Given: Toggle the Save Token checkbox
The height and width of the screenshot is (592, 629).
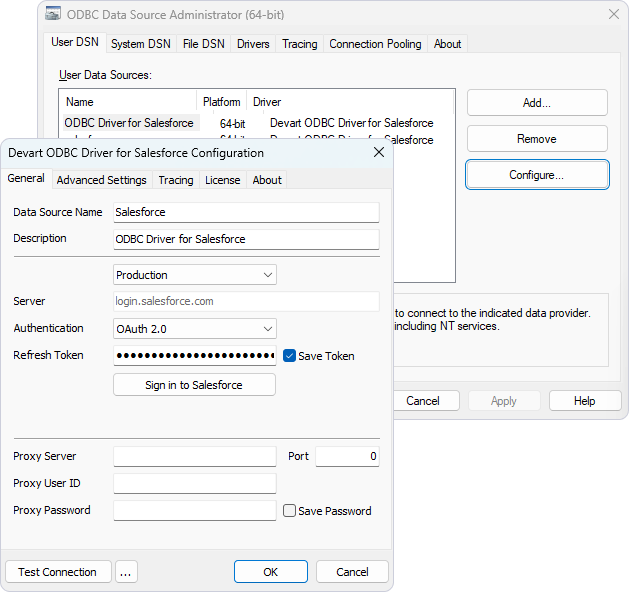Looking at the screenshot, I should (289, 356).
